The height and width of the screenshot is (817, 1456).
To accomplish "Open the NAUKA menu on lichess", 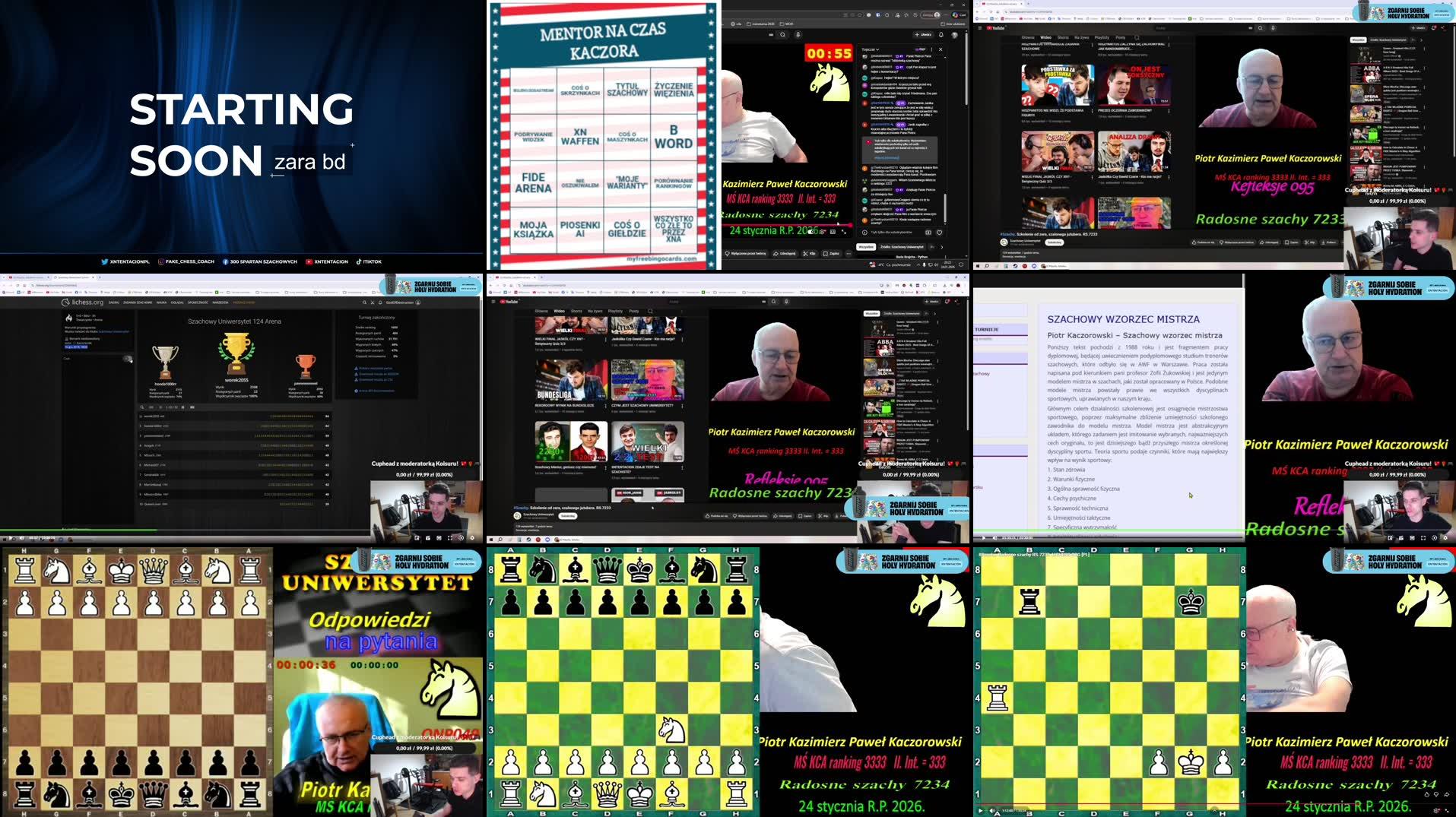I will pyautogui.click(x=161, y=302).
